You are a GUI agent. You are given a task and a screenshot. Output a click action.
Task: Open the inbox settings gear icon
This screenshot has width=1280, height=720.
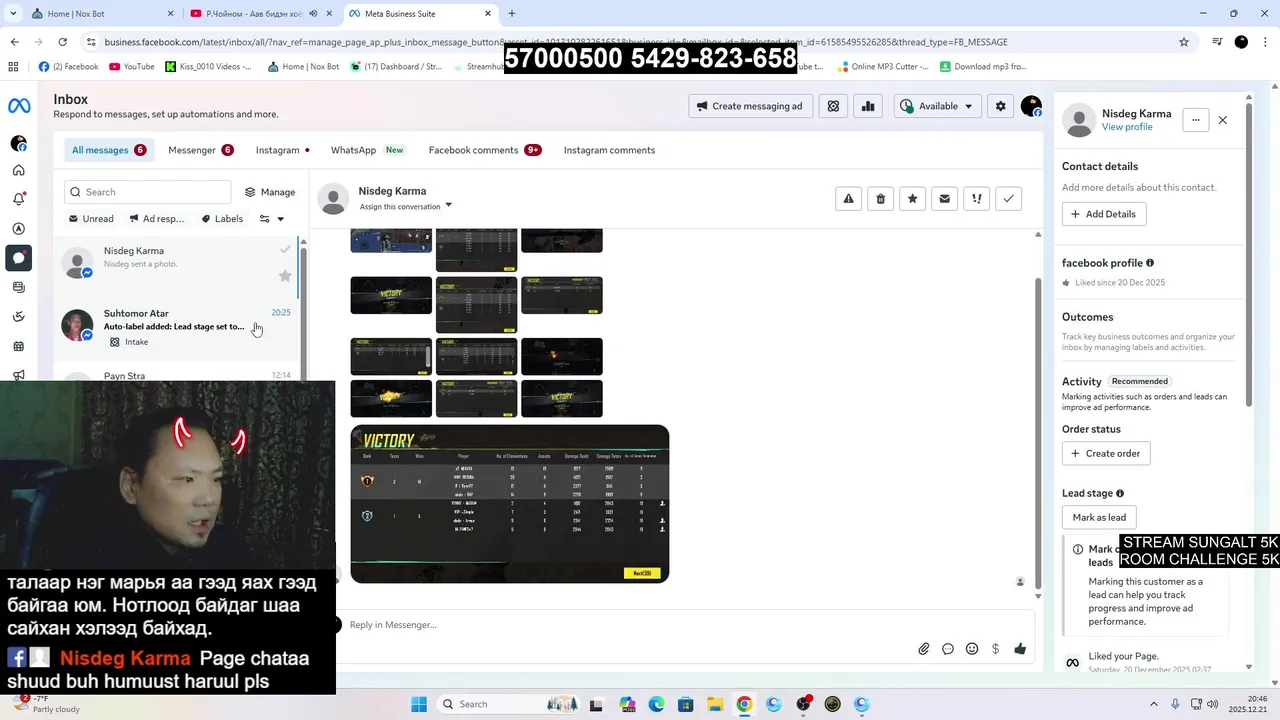coord(1000,106)
